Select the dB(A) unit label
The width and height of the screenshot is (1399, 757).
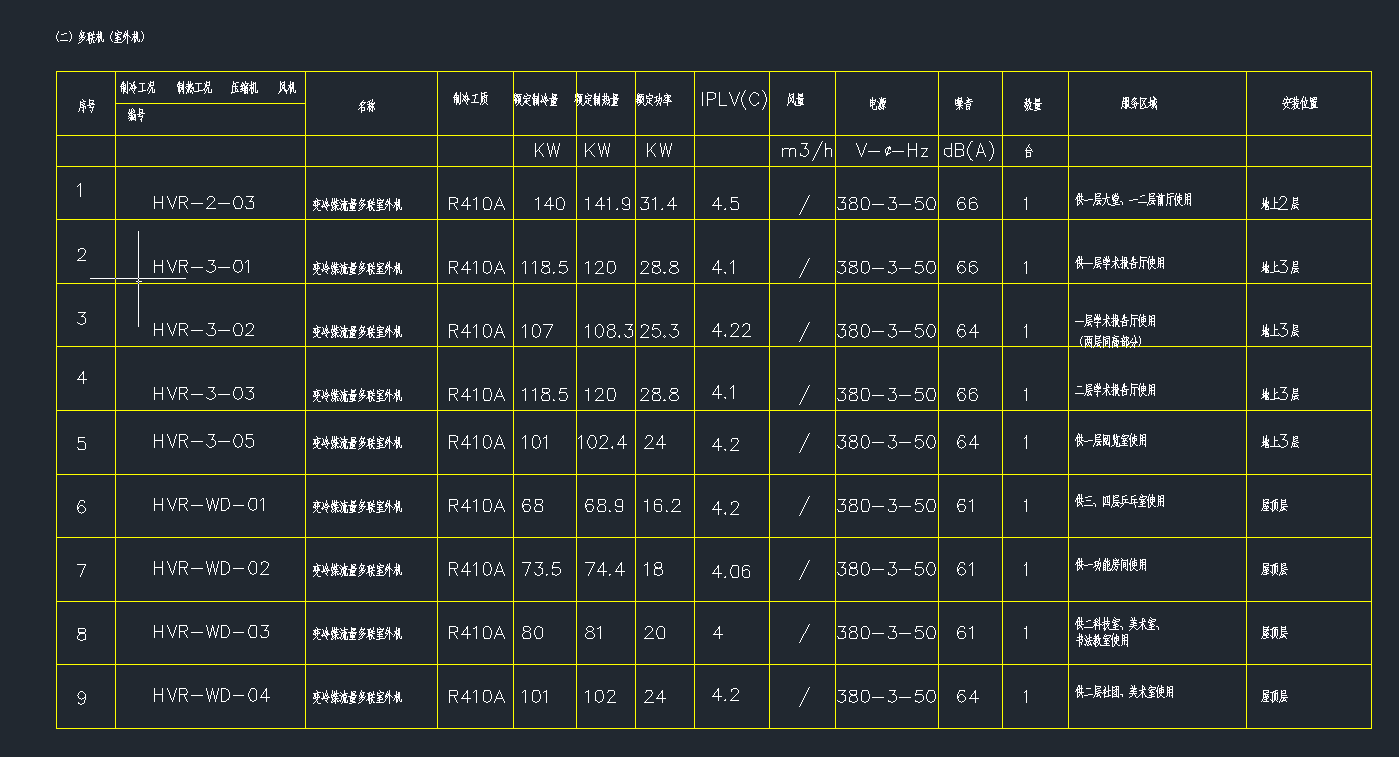point(969,151)
